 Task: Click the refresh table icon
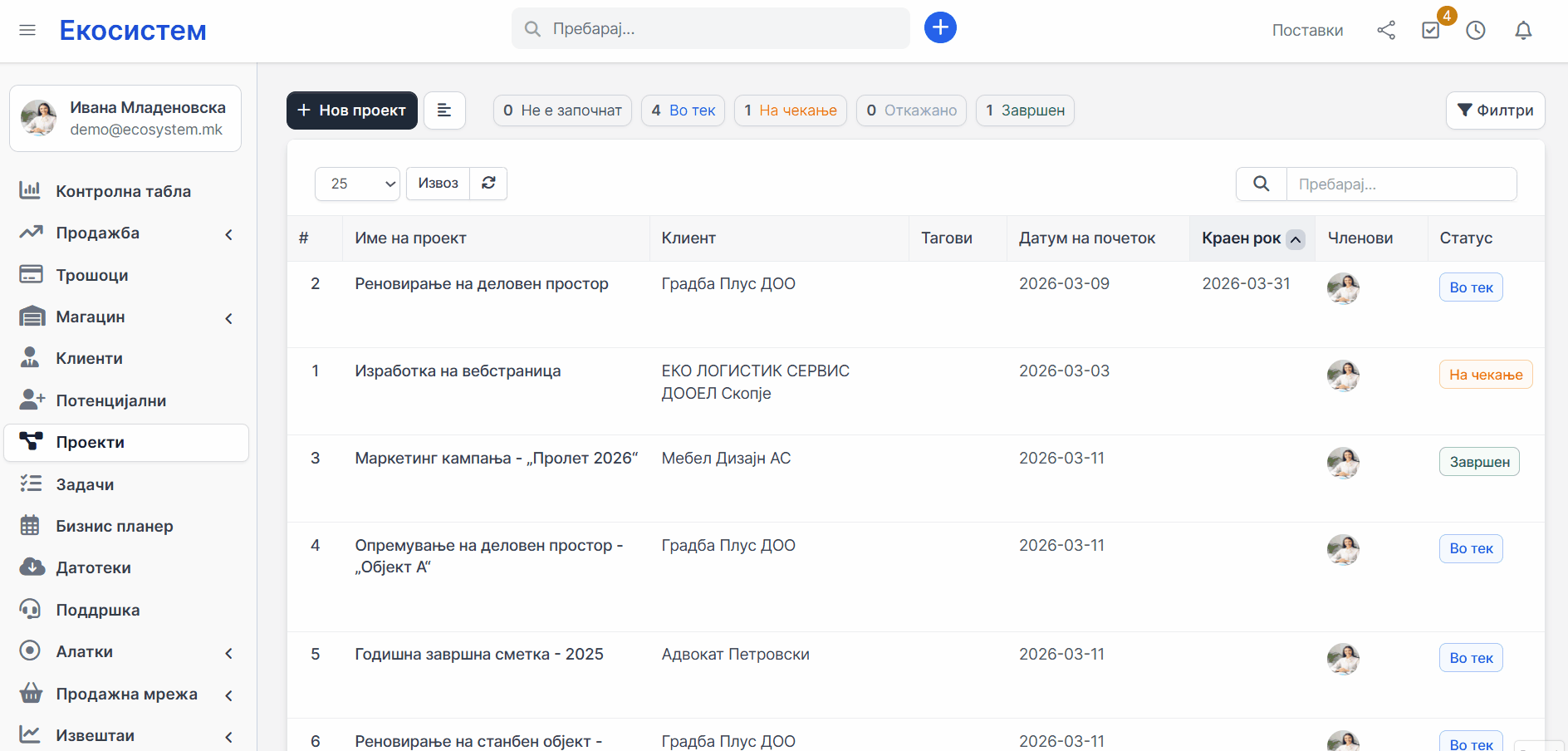click(x=488, y=184)
